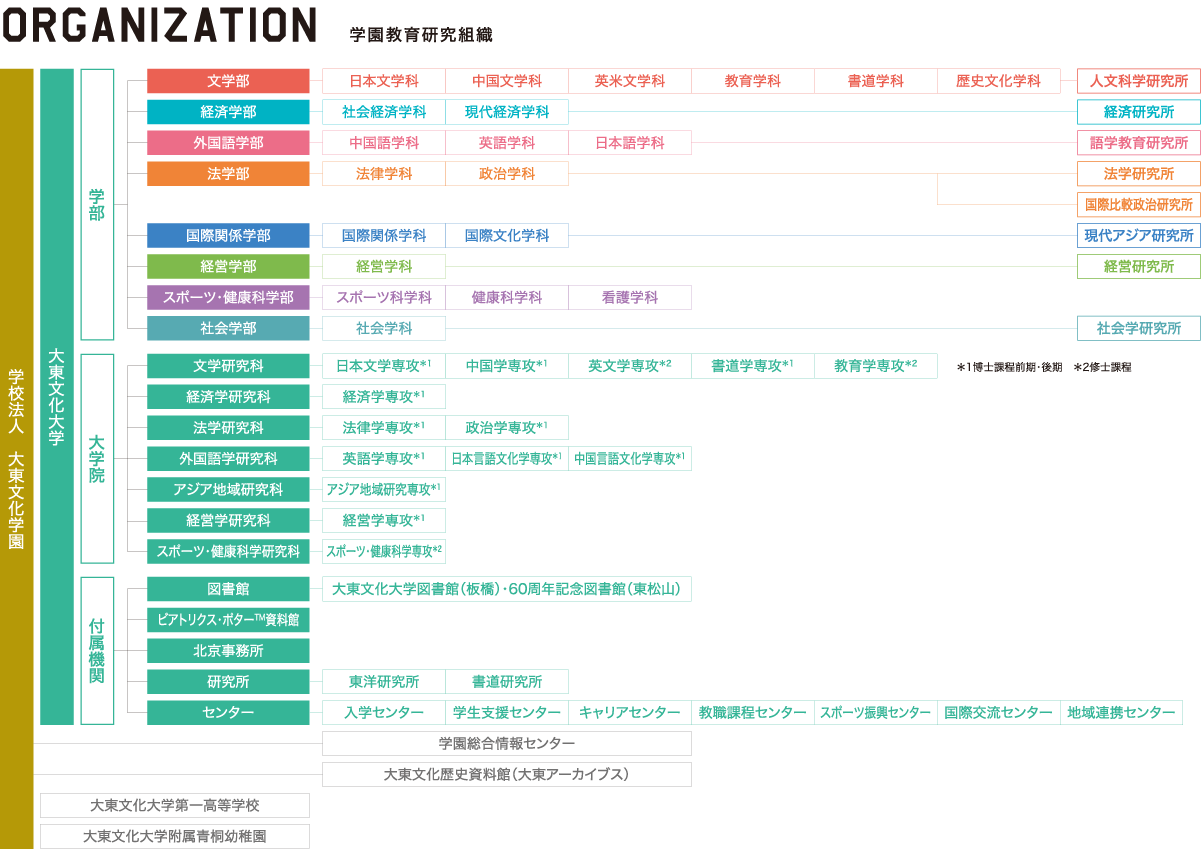Open the 法学研究科 box

(228, 428)
